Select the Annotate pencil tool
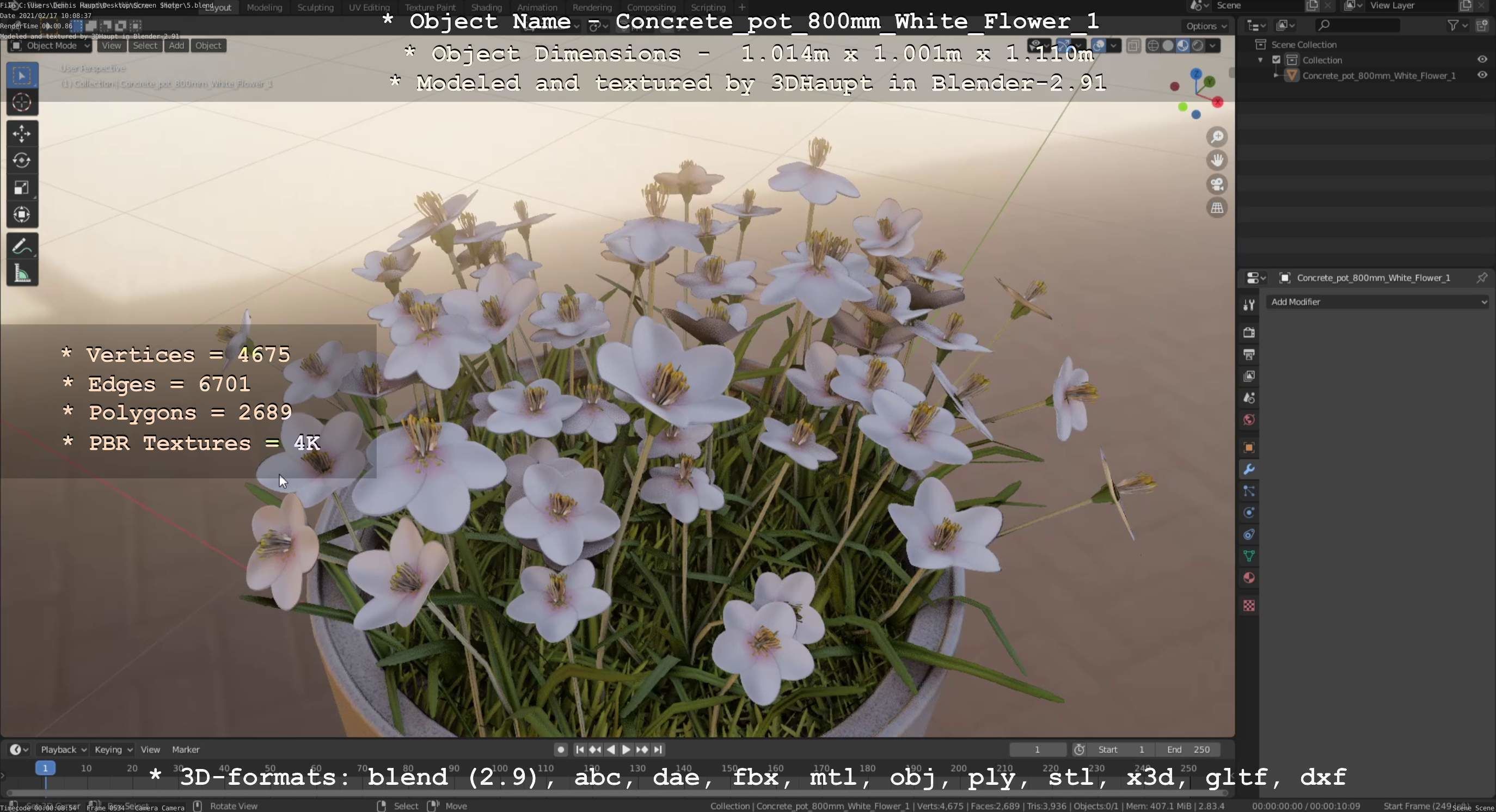Viewport: 1496px width, 812px height. click(21, 247)
